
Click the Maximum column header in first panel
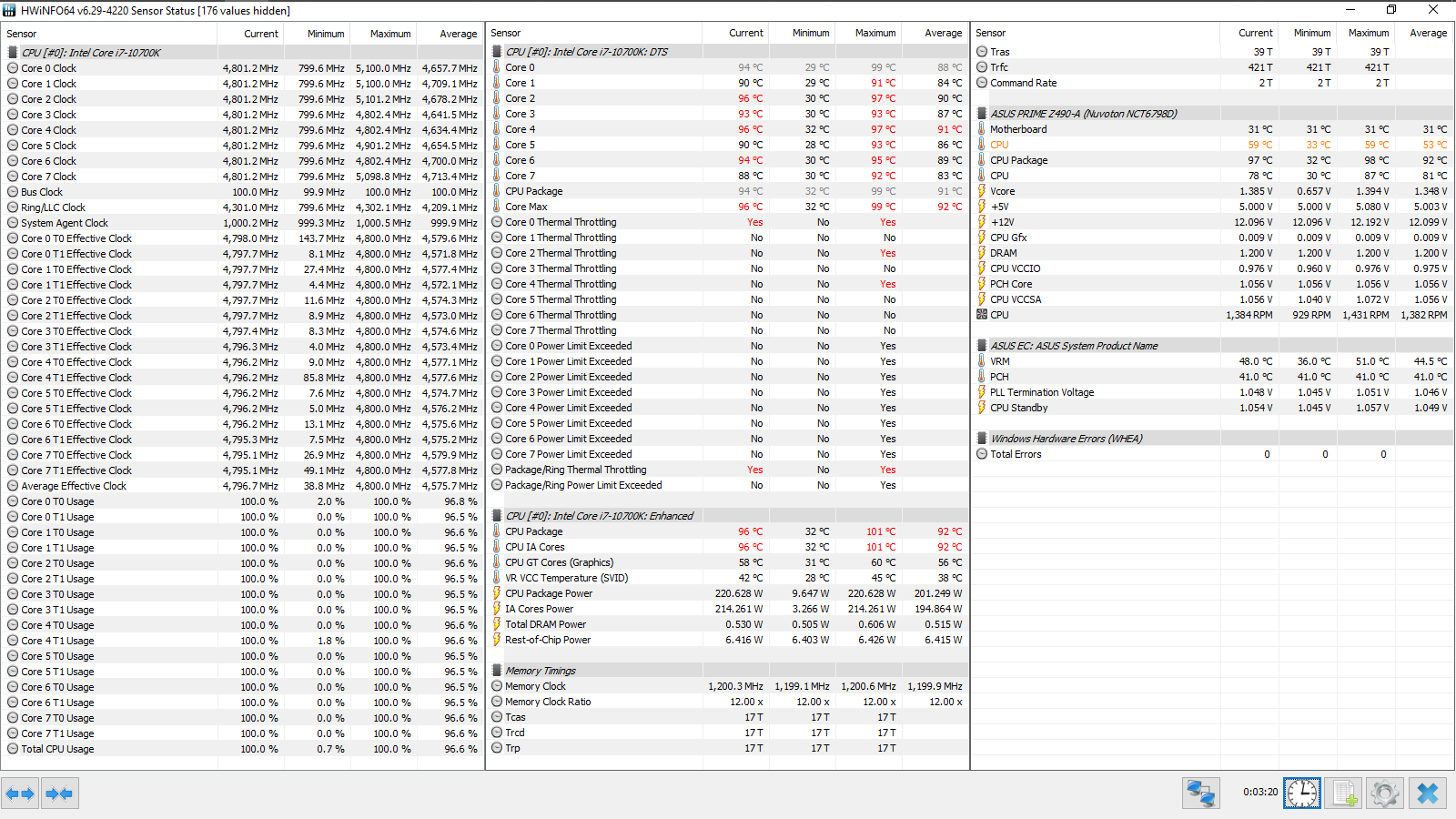click(384, 34)
